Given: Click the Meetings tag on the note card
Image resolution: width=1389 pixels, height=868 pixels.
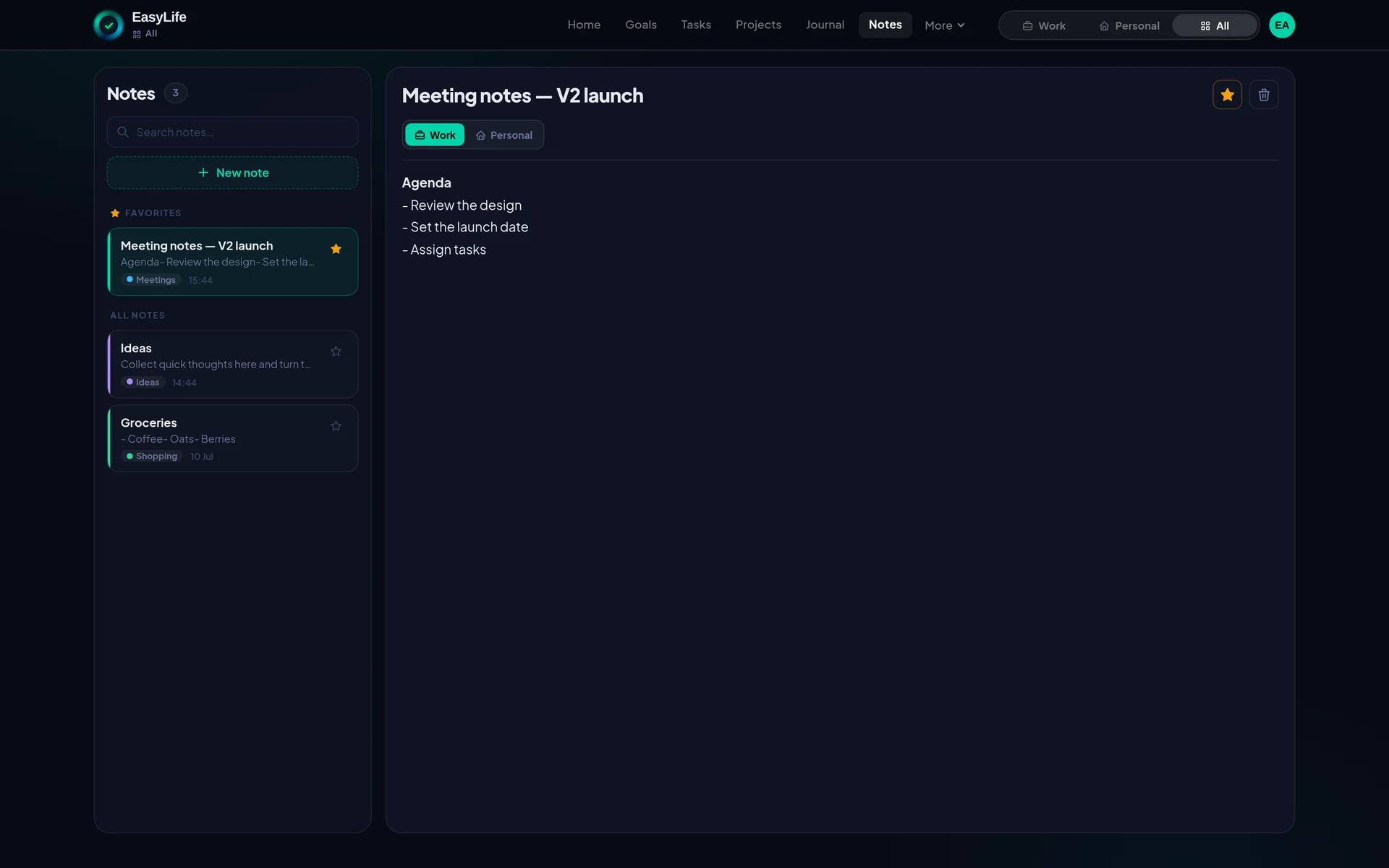Looking at the screenshot, I should [151, 280].
